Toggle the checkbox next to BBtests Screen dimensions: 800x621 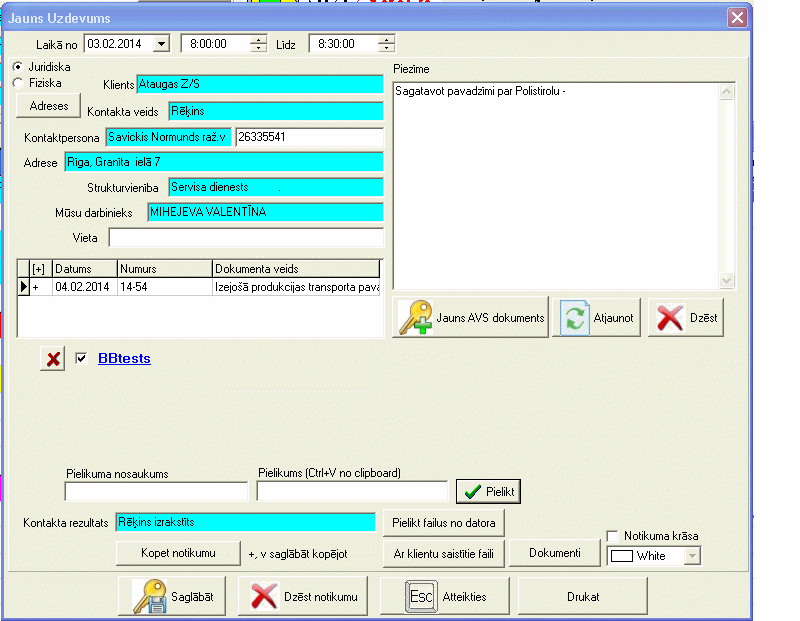81,358
